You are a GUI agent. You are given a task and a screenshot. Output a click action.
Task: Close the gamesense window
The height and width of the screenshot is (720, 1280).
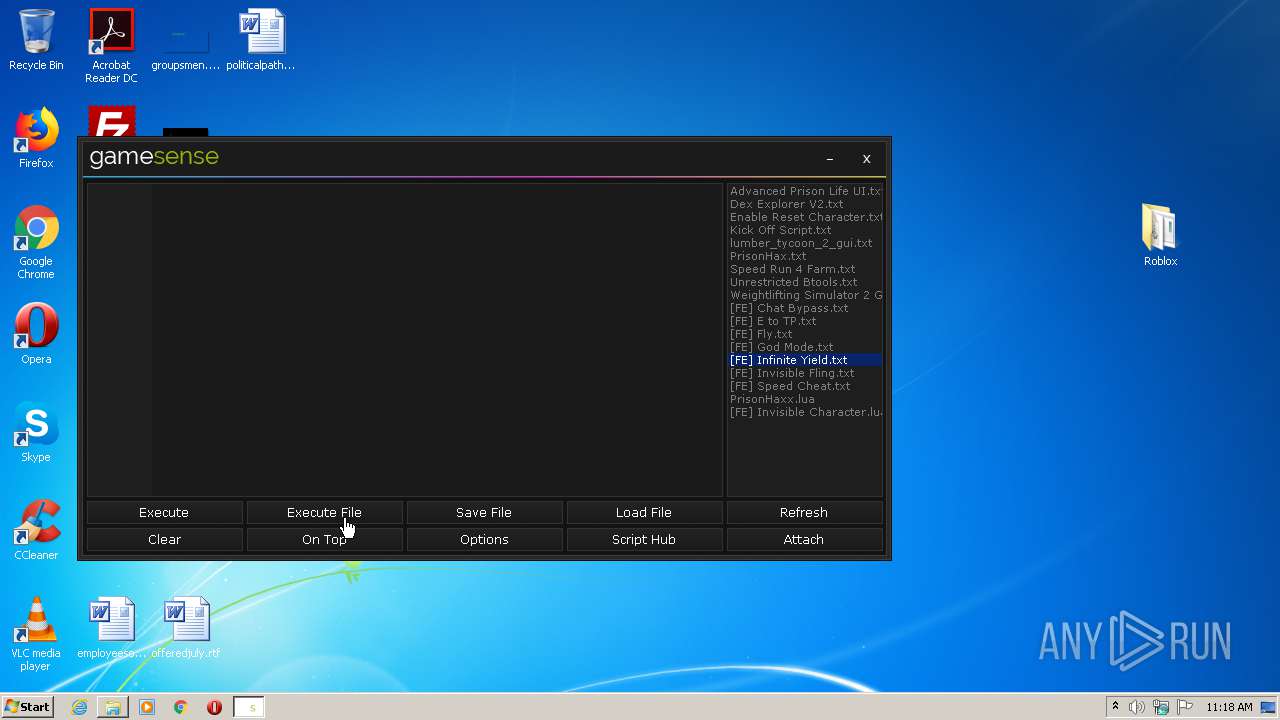tap(867, 158)
